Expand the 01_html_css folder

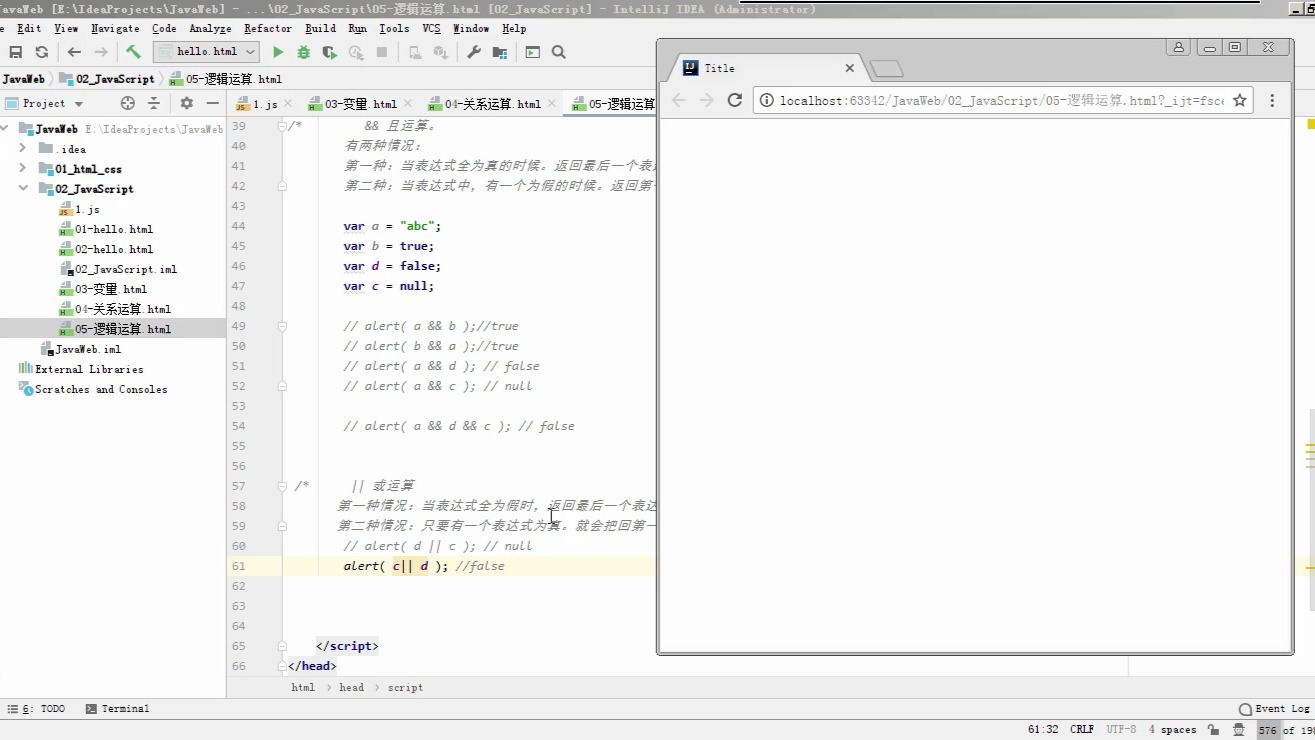23,169
